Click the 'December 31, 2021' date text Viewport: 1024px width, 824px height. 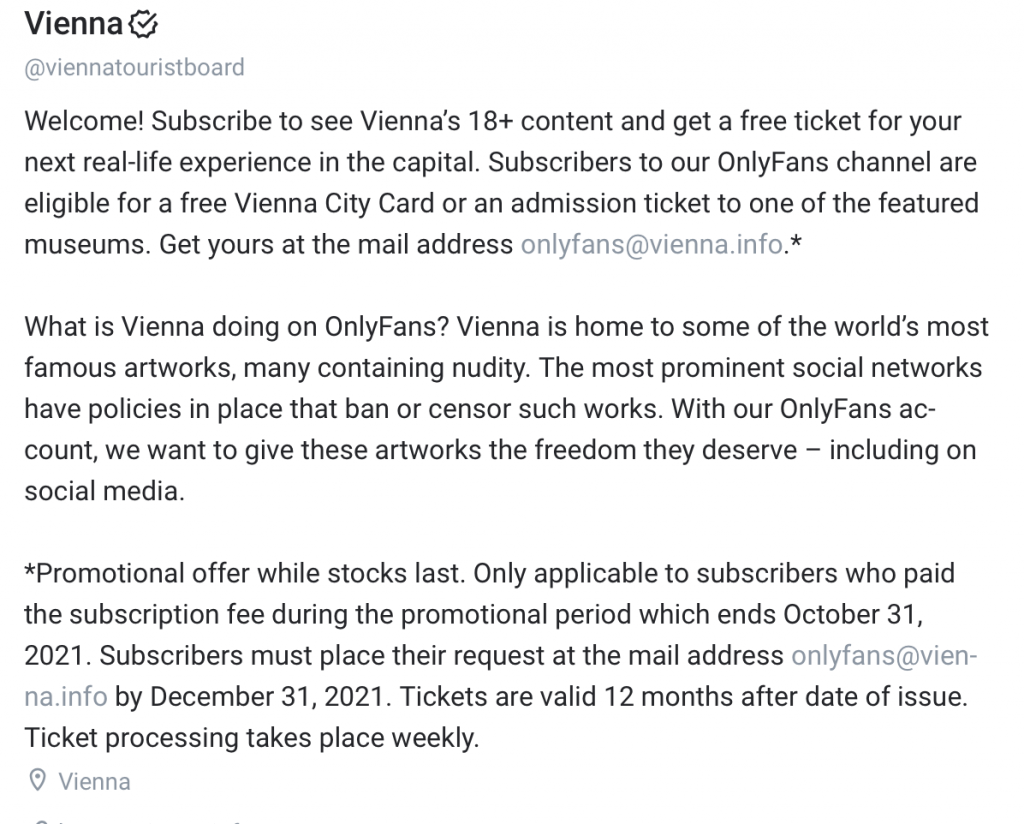click(x=270, y=697)
